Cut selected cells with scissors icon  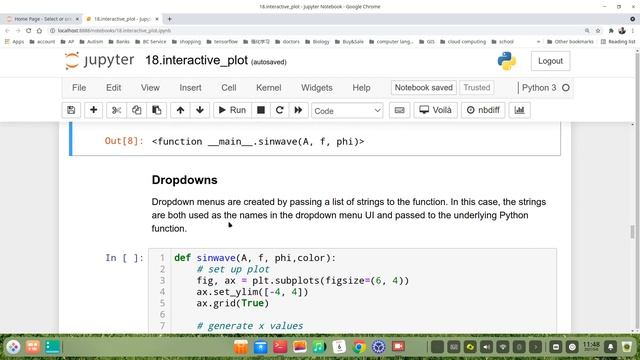coord(116,110)
